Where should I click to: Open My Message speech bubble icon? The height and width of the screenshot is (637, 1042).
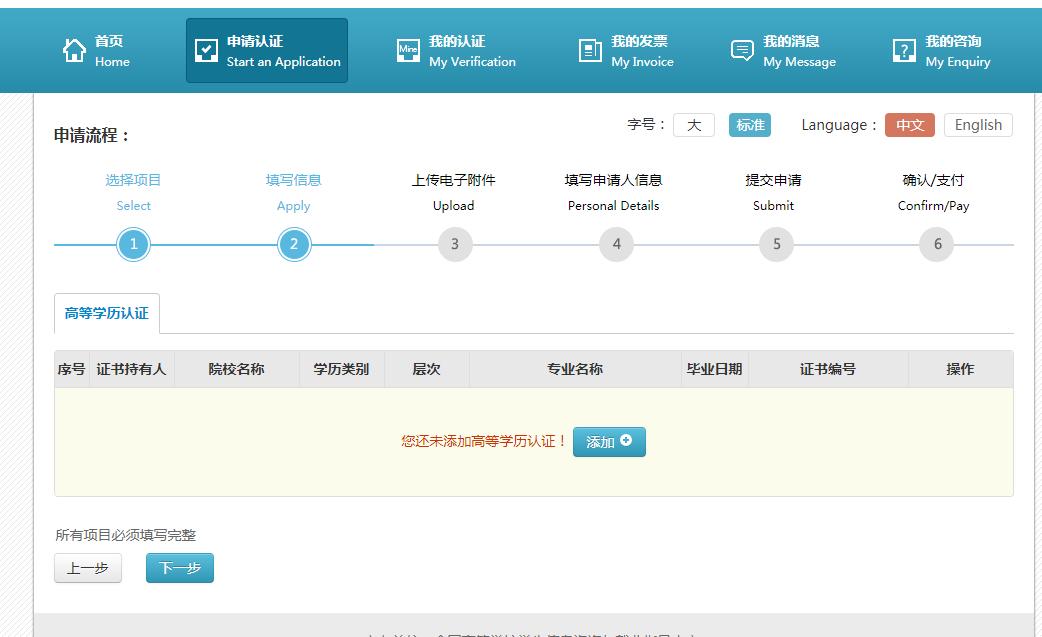(x=741, y=50)
